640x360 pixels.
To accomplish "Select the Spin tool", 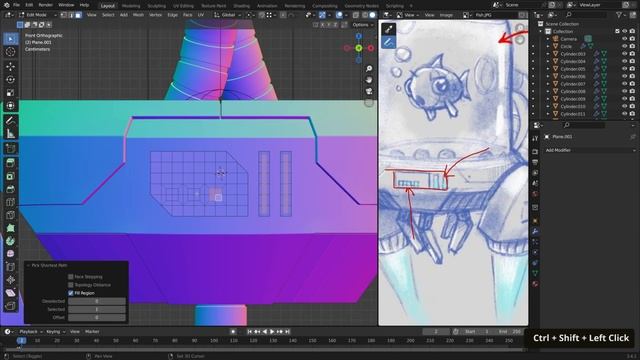I will coord(11,241).
